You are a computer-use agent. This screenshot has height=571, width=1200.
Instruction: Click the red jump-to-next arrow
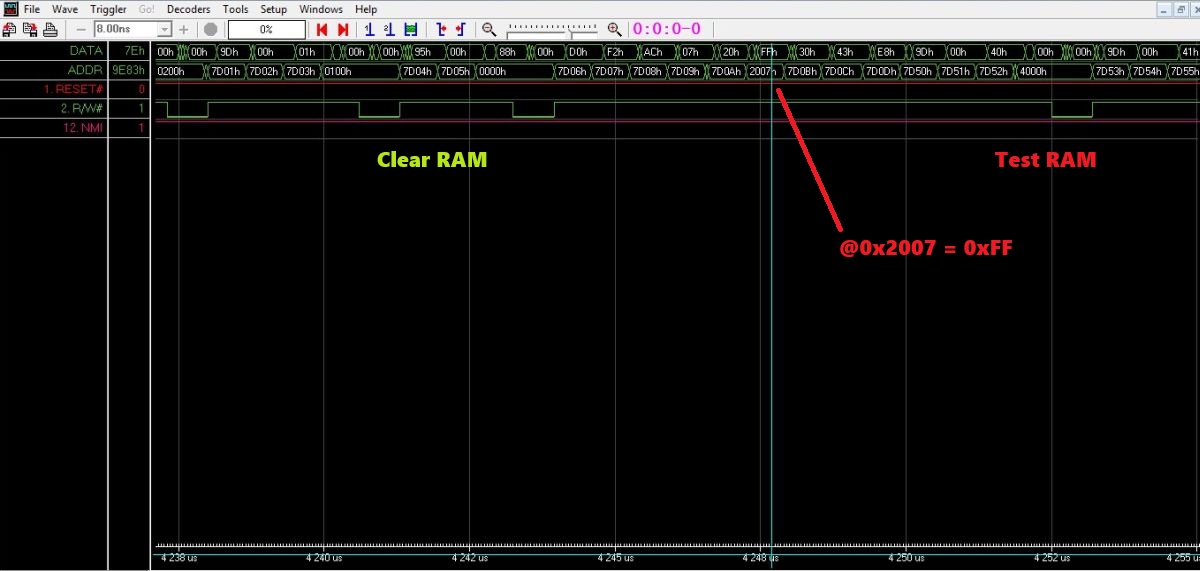pyautogui.click(x=343, y=30)
